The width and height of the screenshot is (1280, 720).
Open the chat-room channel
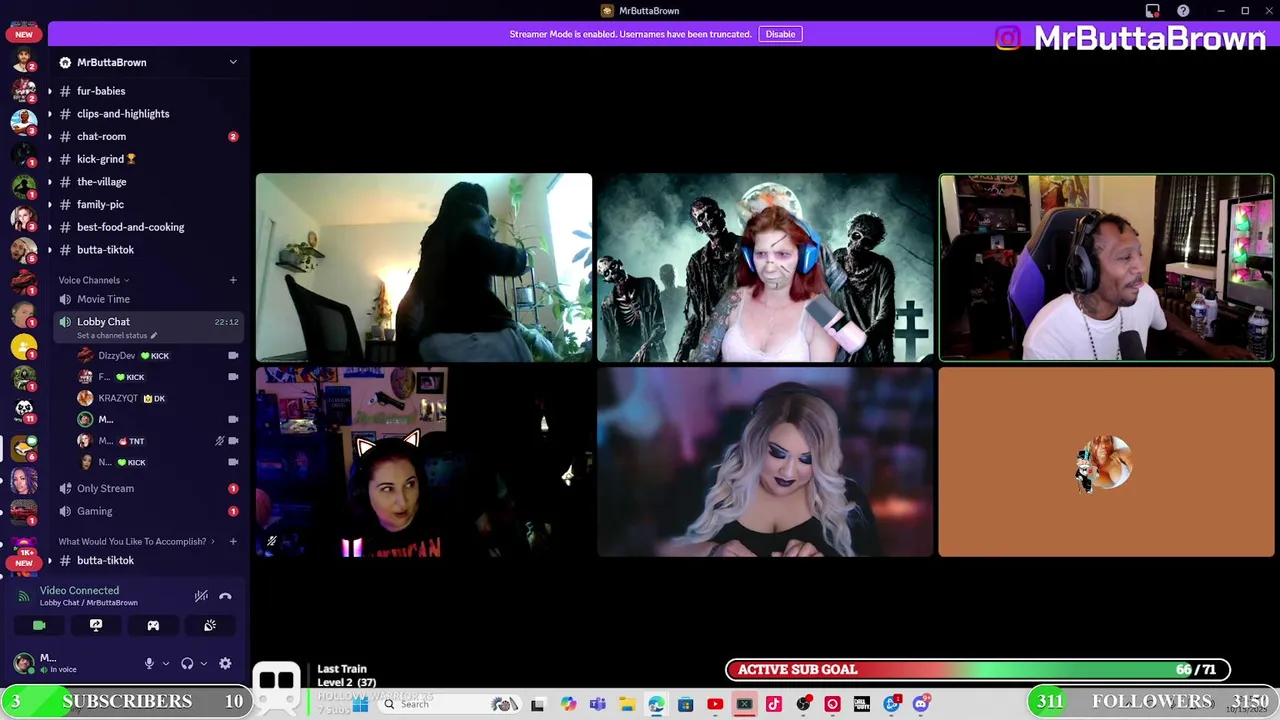(149, 136)
